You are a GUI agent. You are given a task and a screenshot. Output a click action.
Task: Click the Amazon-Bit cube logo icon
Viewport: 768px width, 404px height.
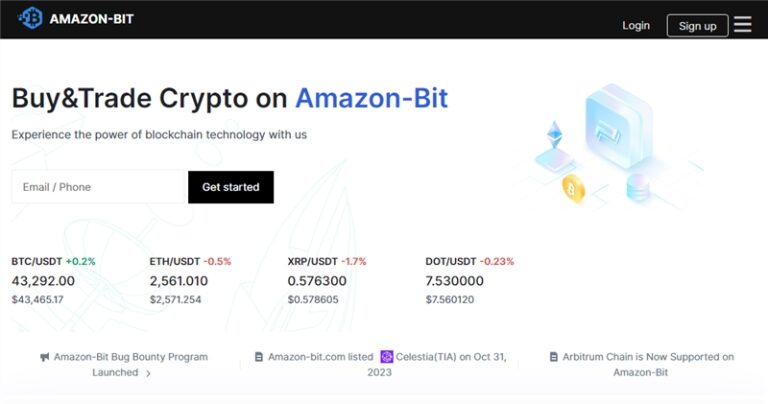(x=31, y=19)
